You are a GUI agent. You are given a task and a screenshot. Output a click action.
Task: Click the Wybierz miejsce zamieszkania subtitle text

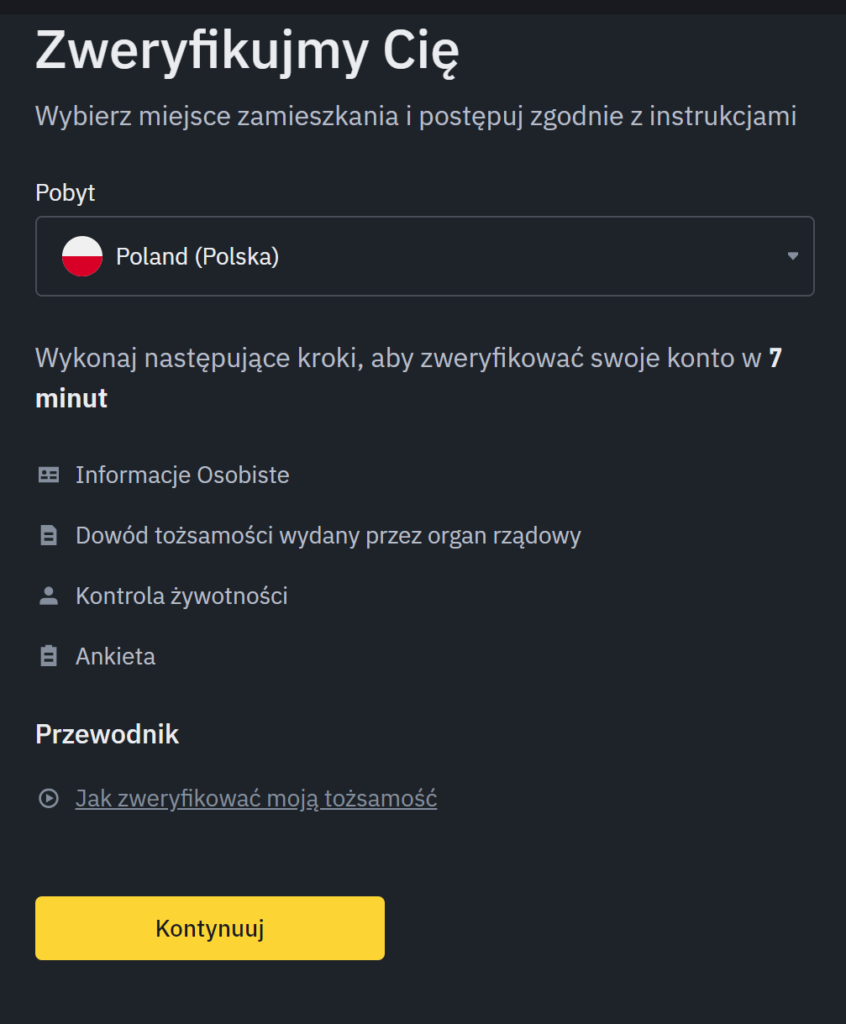[415, 116]
